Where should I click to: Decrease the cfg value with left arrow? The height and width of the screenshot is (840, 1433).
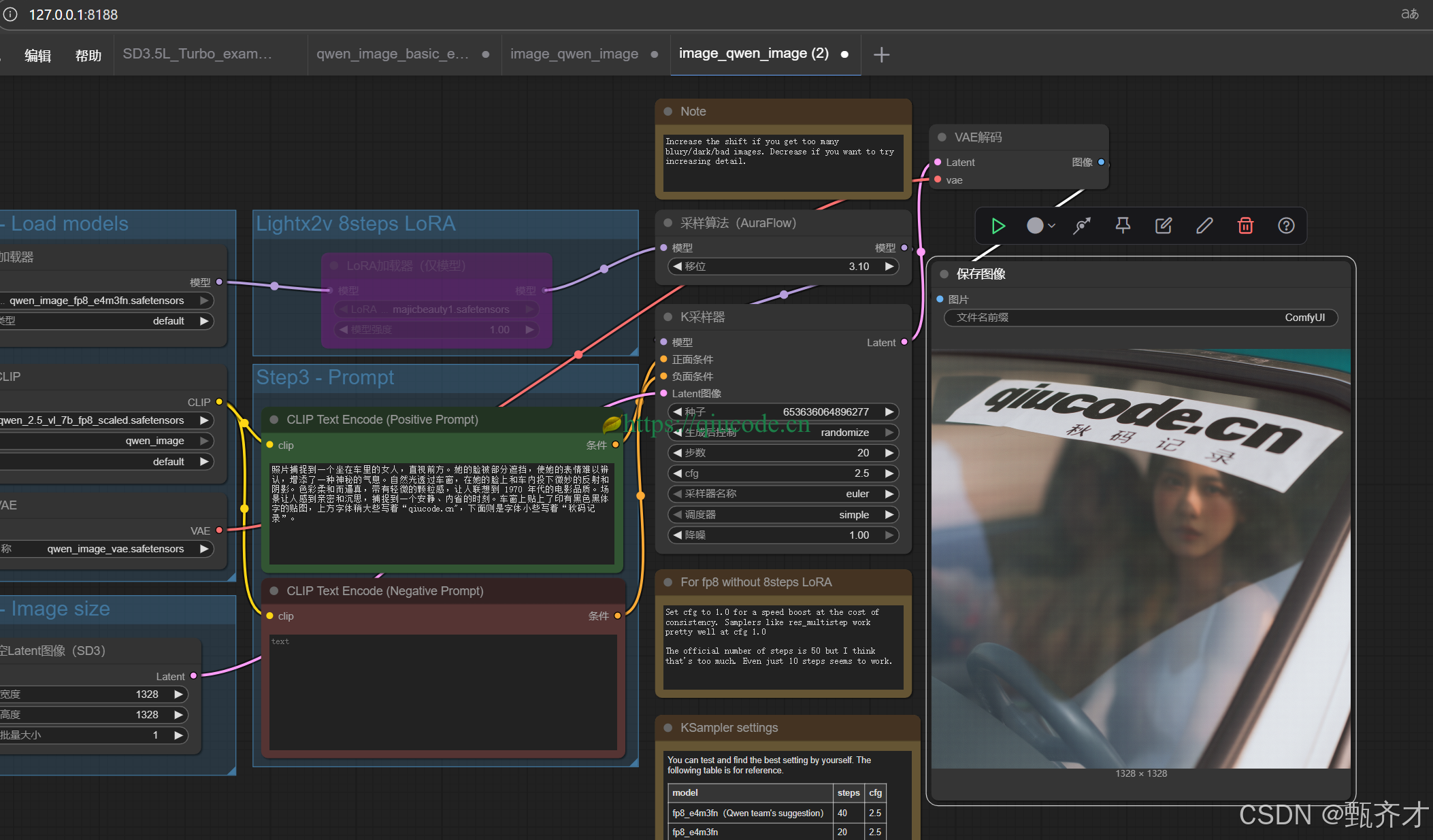pos(677,473)
